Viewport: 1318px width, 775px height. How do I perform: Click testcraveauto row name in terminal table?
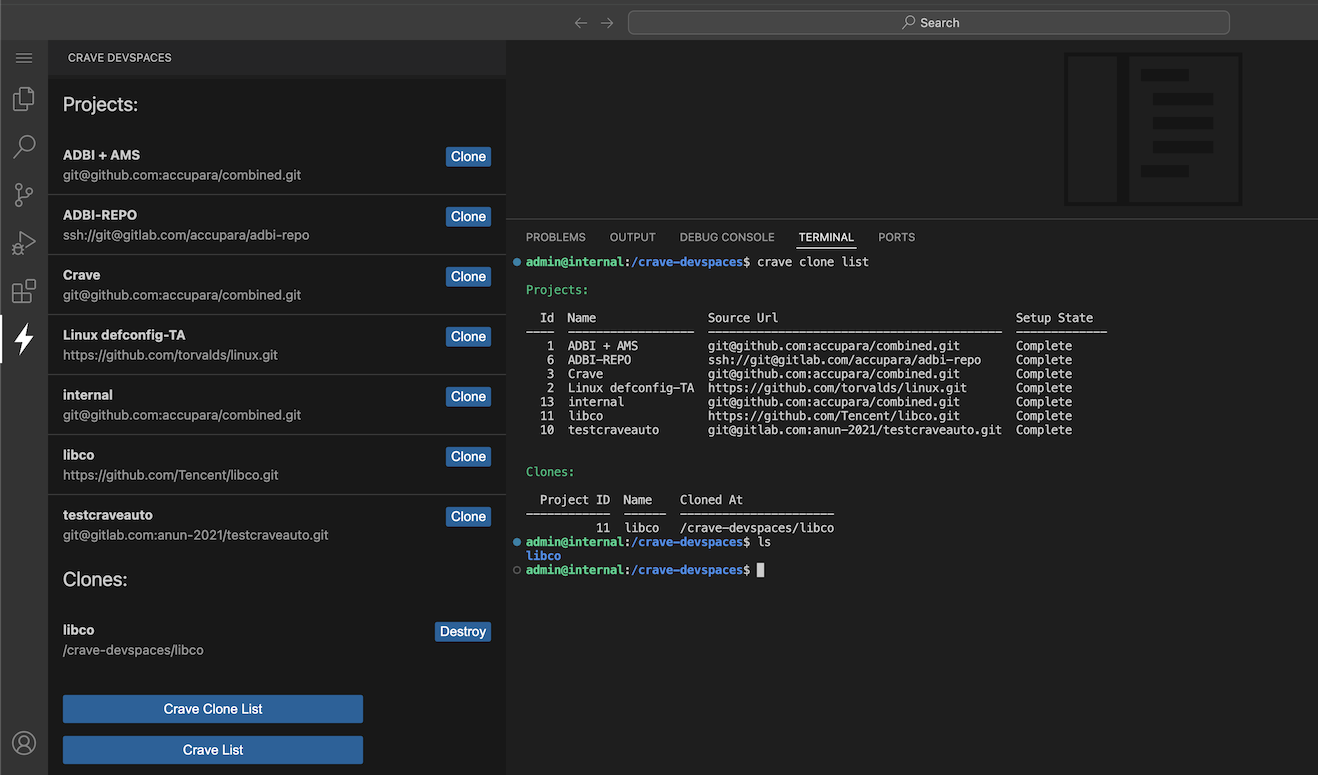click(613, 430)
